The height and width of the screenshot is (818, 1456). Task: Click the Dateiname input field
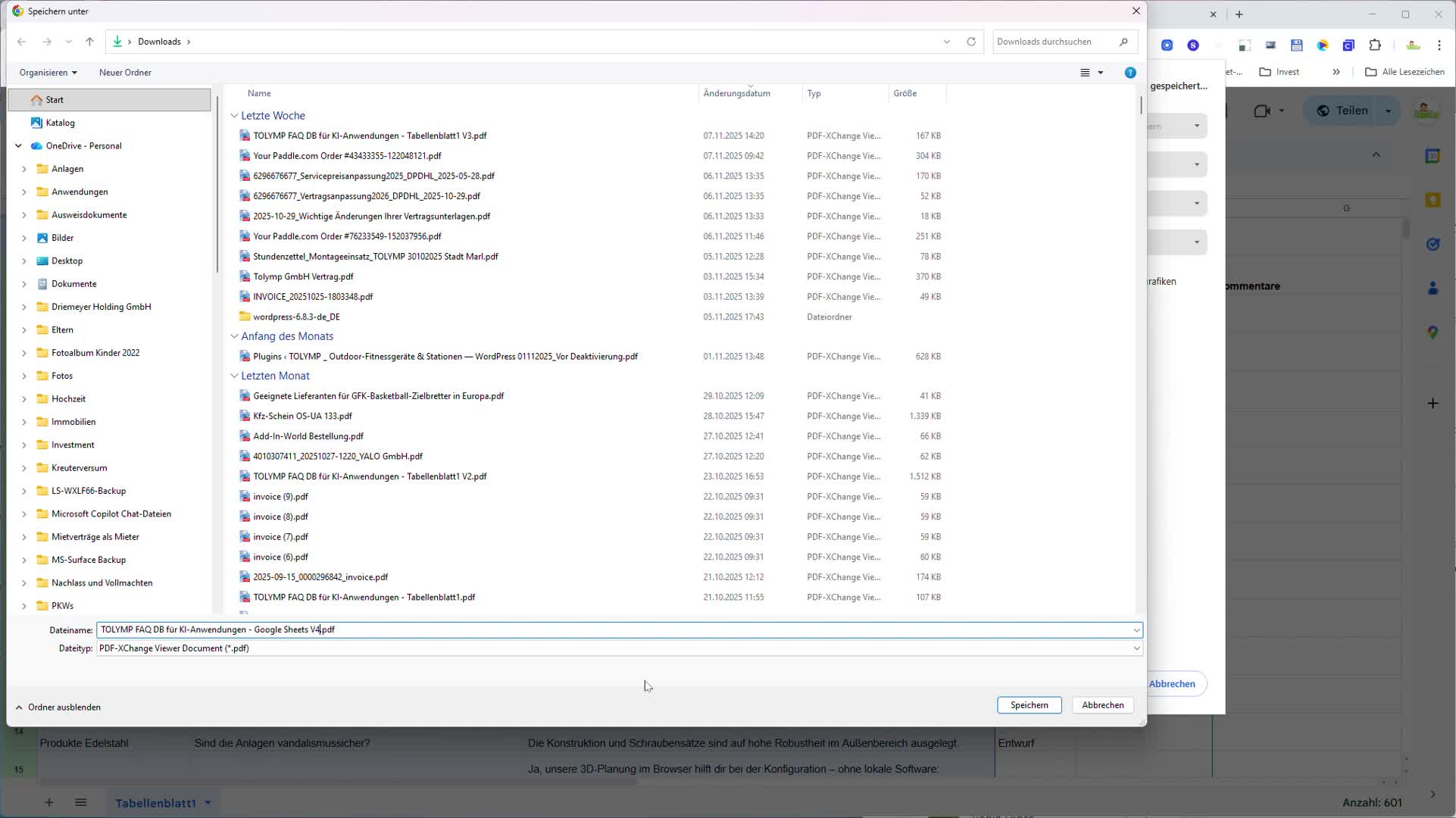tap(606, 629)
